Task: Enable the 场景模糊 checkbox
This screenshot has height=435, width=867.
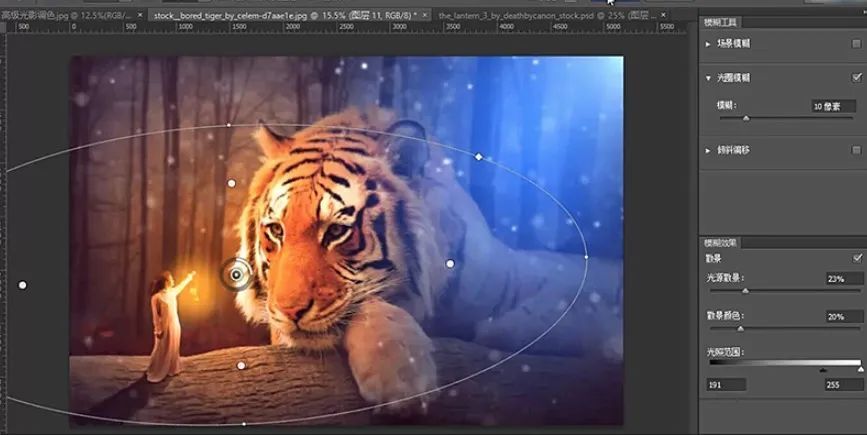Action: [856, 44]
